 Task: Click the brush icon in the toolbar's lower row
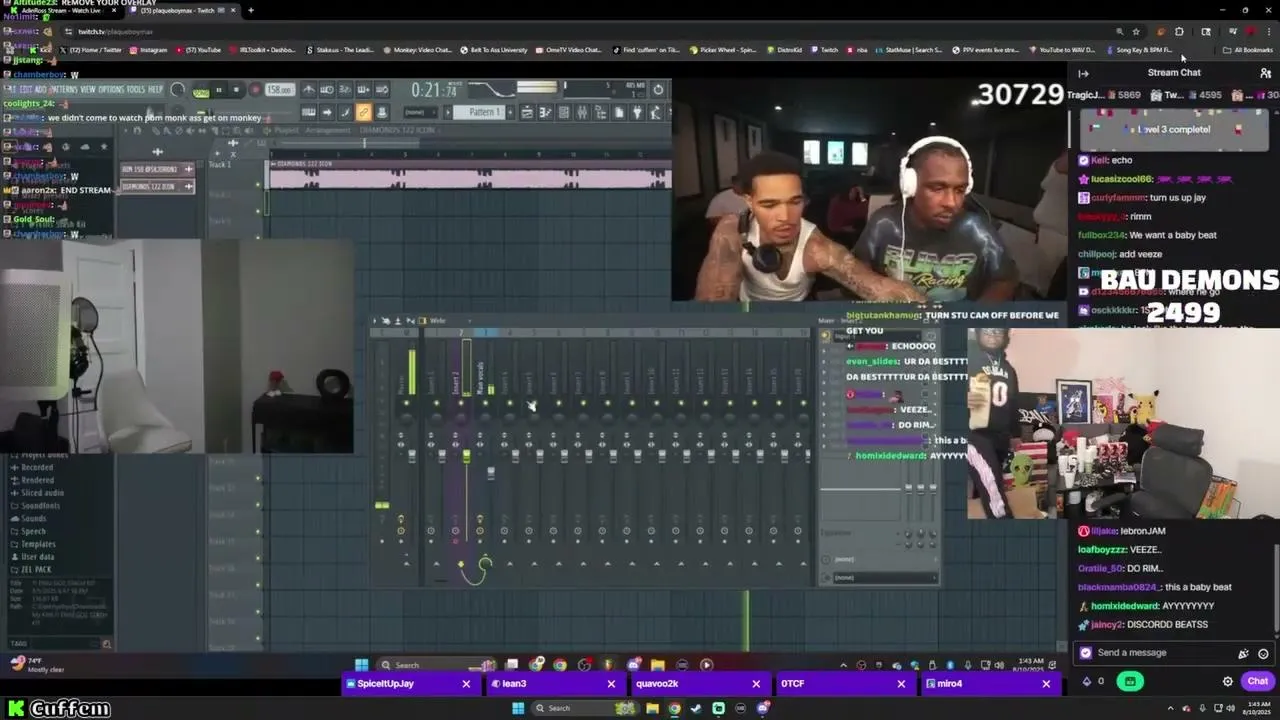point(345,112)
